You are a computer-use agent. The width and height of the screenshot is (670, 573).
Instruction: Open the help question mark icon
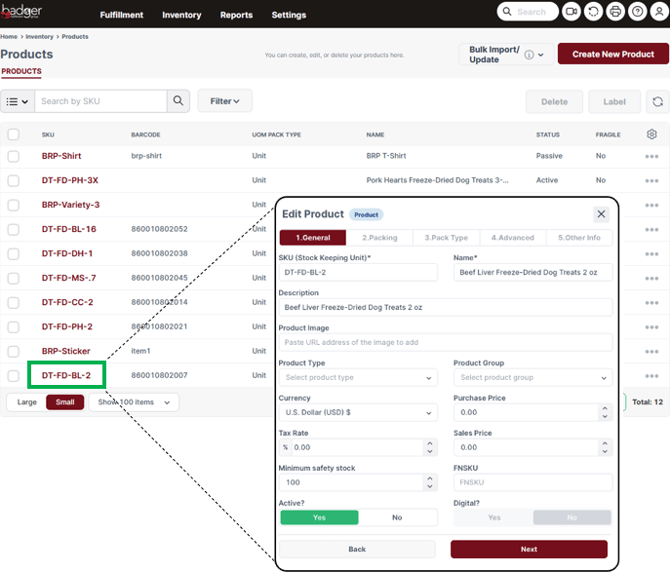point(637,12)
